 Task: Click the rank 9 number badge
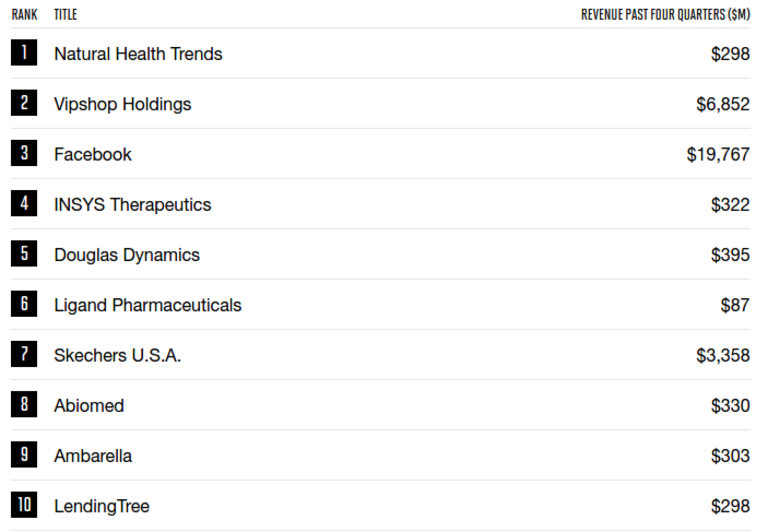point(24,455)
